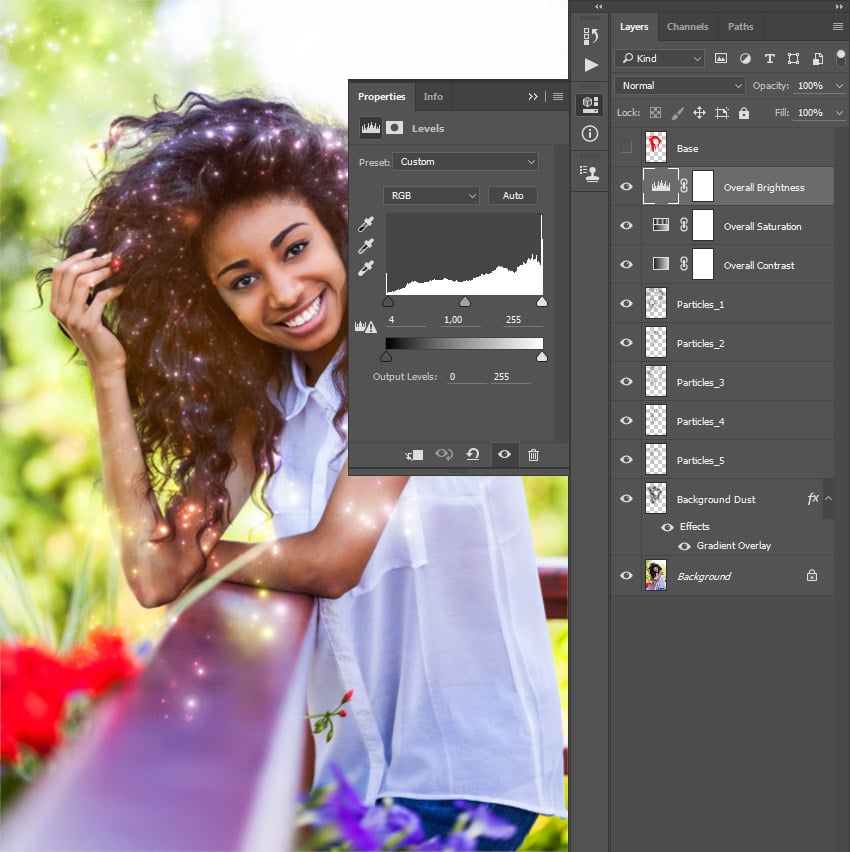Toggle Gradient Overlay effect visibility

pyautogui.click(x=684, y=546)
